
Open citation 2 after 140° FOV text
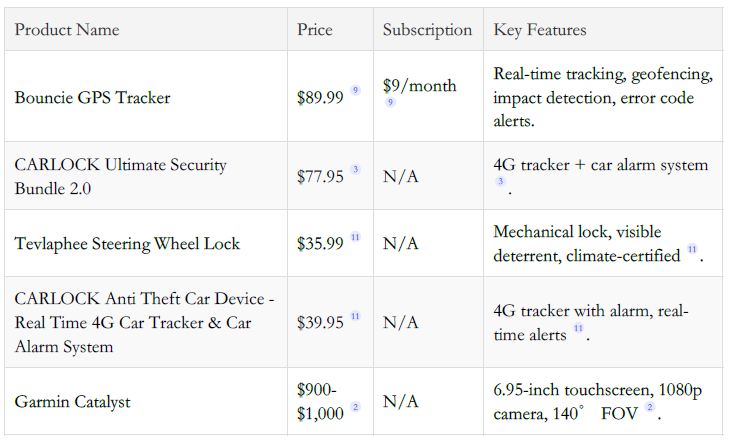click(x=649, y=408)
